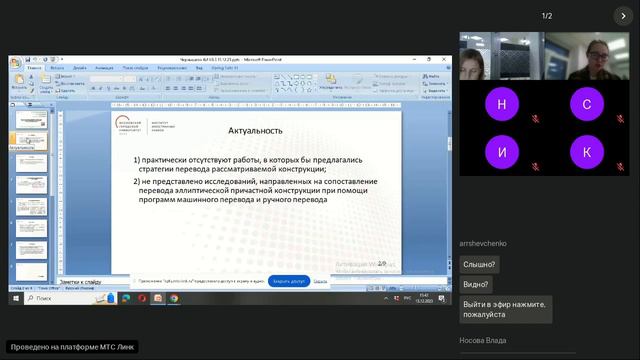Copy the selection with the copy icon

tap(31, 84)
